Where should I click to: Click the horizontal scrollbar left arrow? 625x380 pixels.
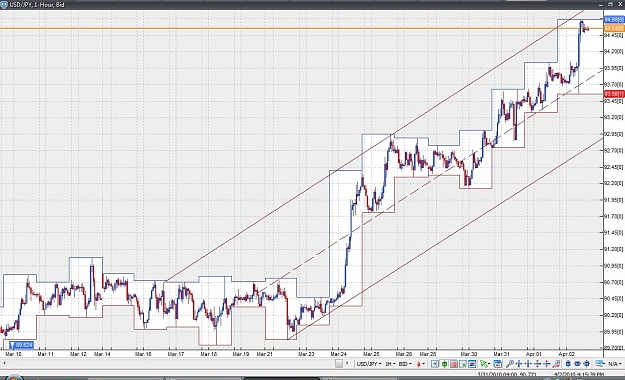pos(4,363)
